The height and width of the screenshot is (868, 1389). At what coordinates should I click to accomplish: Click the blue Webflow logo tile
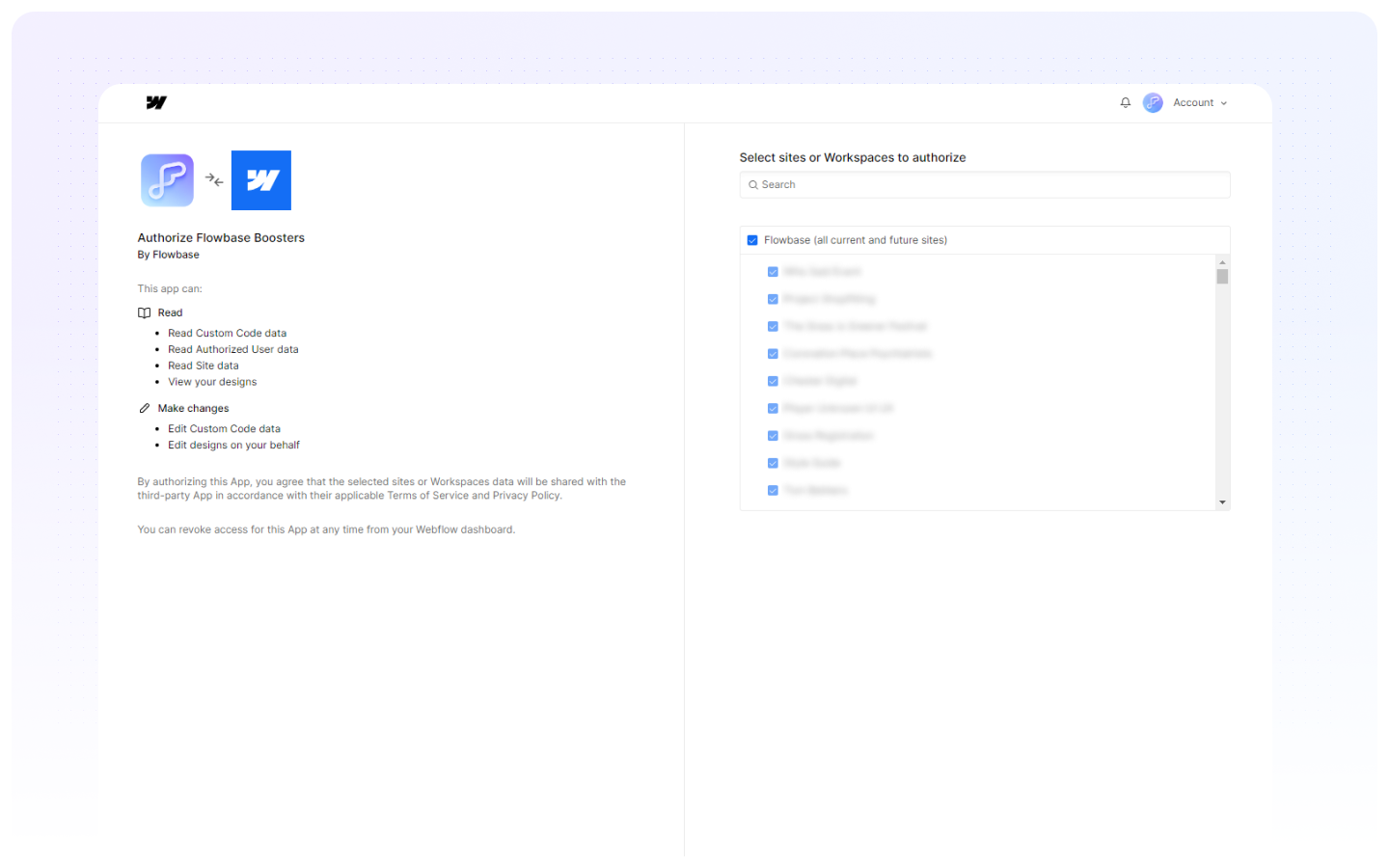pyautogui.click(x=261, y=180)
